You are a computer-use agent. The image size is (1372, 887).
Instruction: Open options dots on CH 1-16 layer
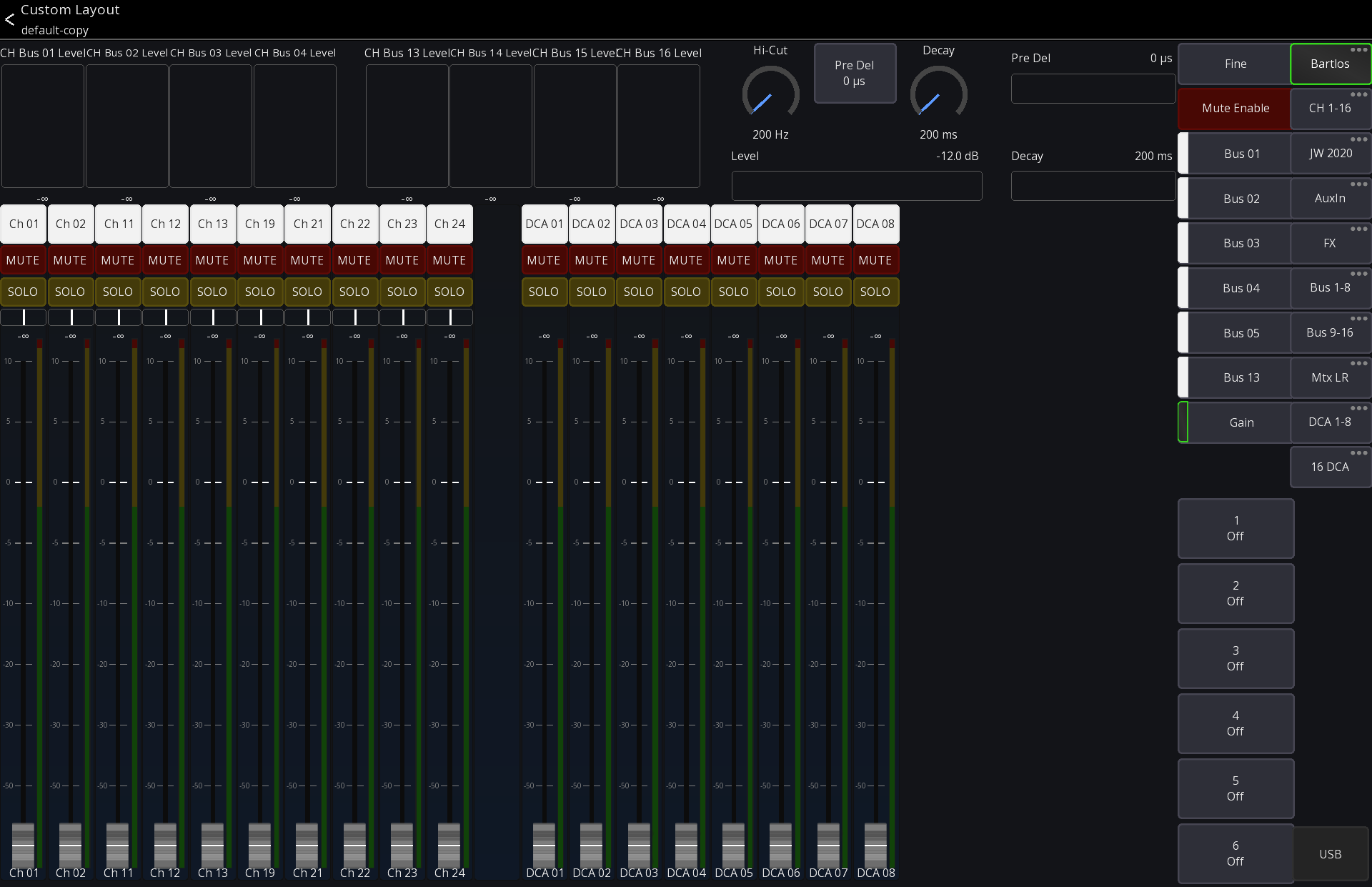(1358, 94)
